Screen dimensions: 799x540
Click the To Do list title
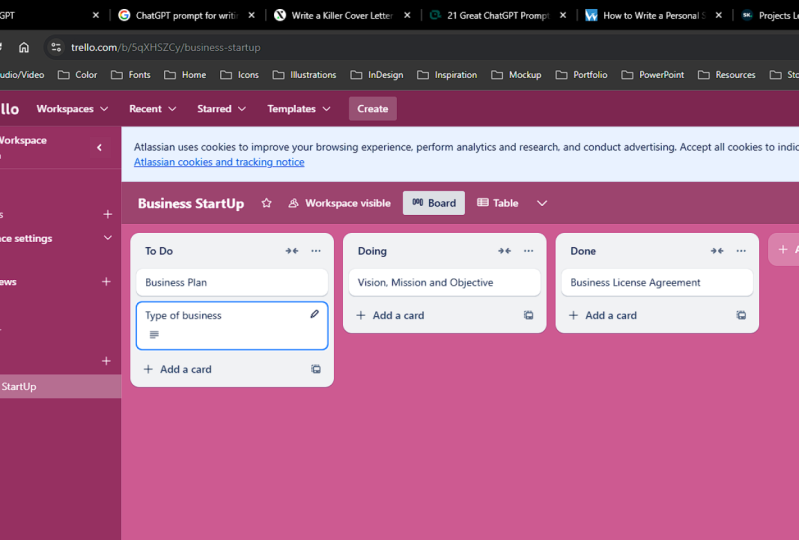click(159, 251)
